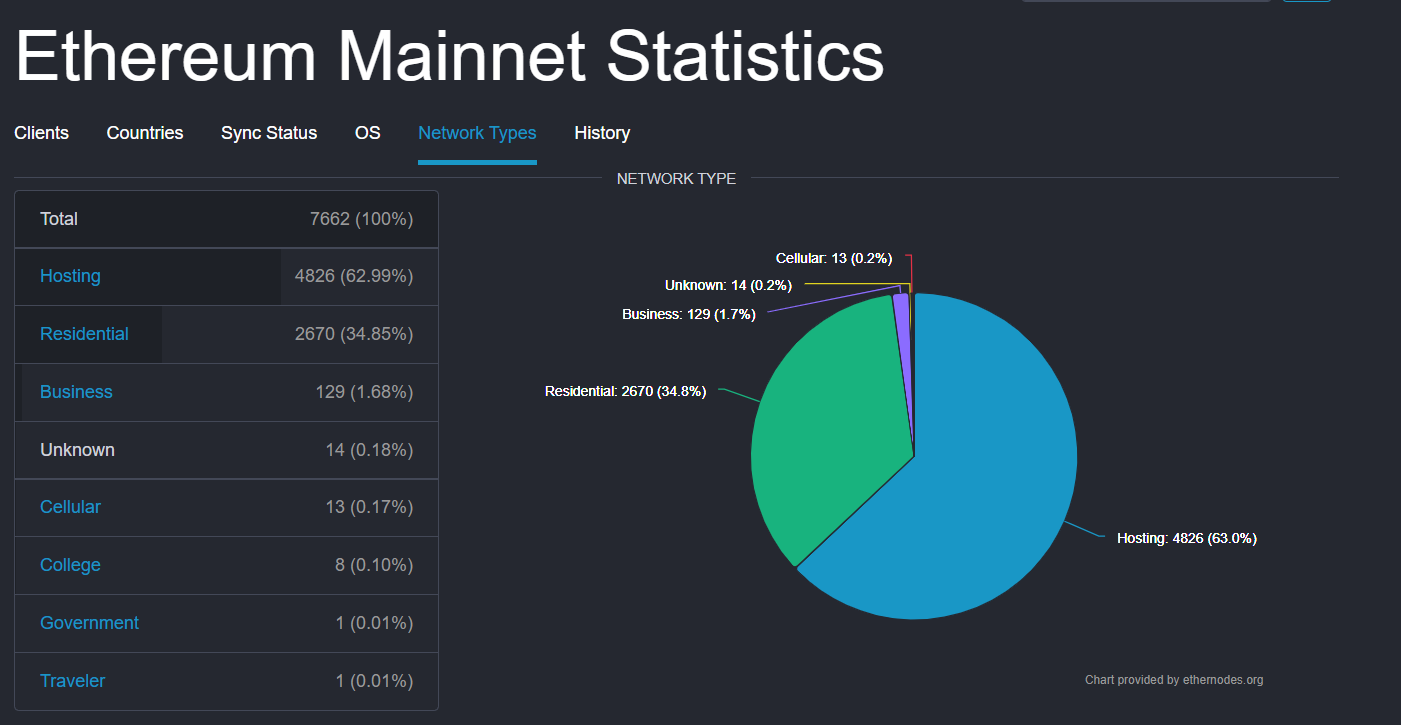Image resolution: width=1401 pixels, height=725 pixels.
Task: Select the Cellular link
Action: pyautogui.click(x=70, y=507)
